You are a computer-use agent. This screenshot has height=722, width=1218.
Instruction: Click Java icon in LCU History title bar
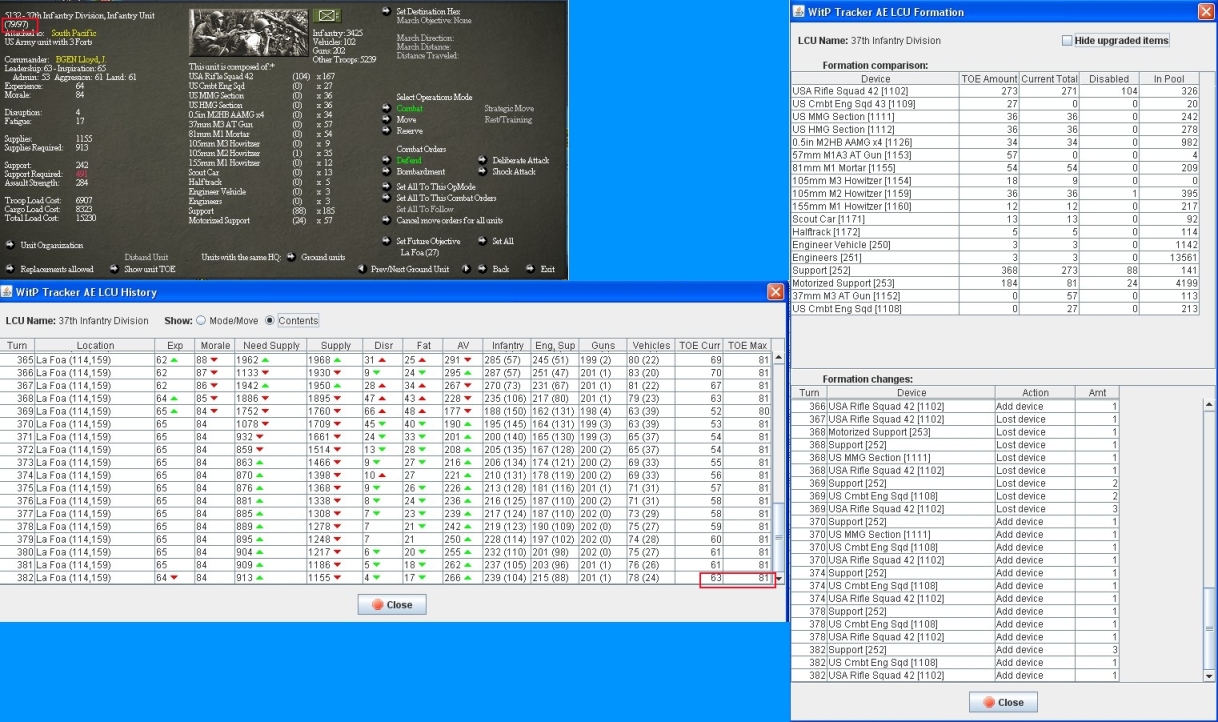7,291
